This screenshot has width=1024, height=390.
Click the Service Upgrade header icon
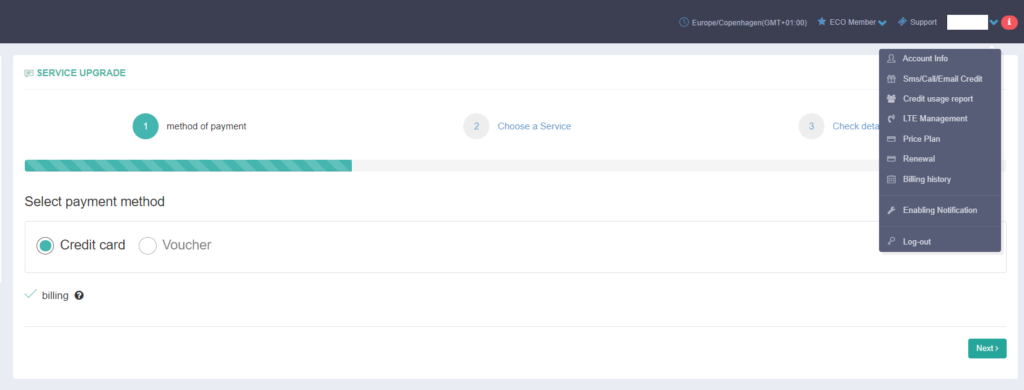pyautogui.click(x=29, y=73)
